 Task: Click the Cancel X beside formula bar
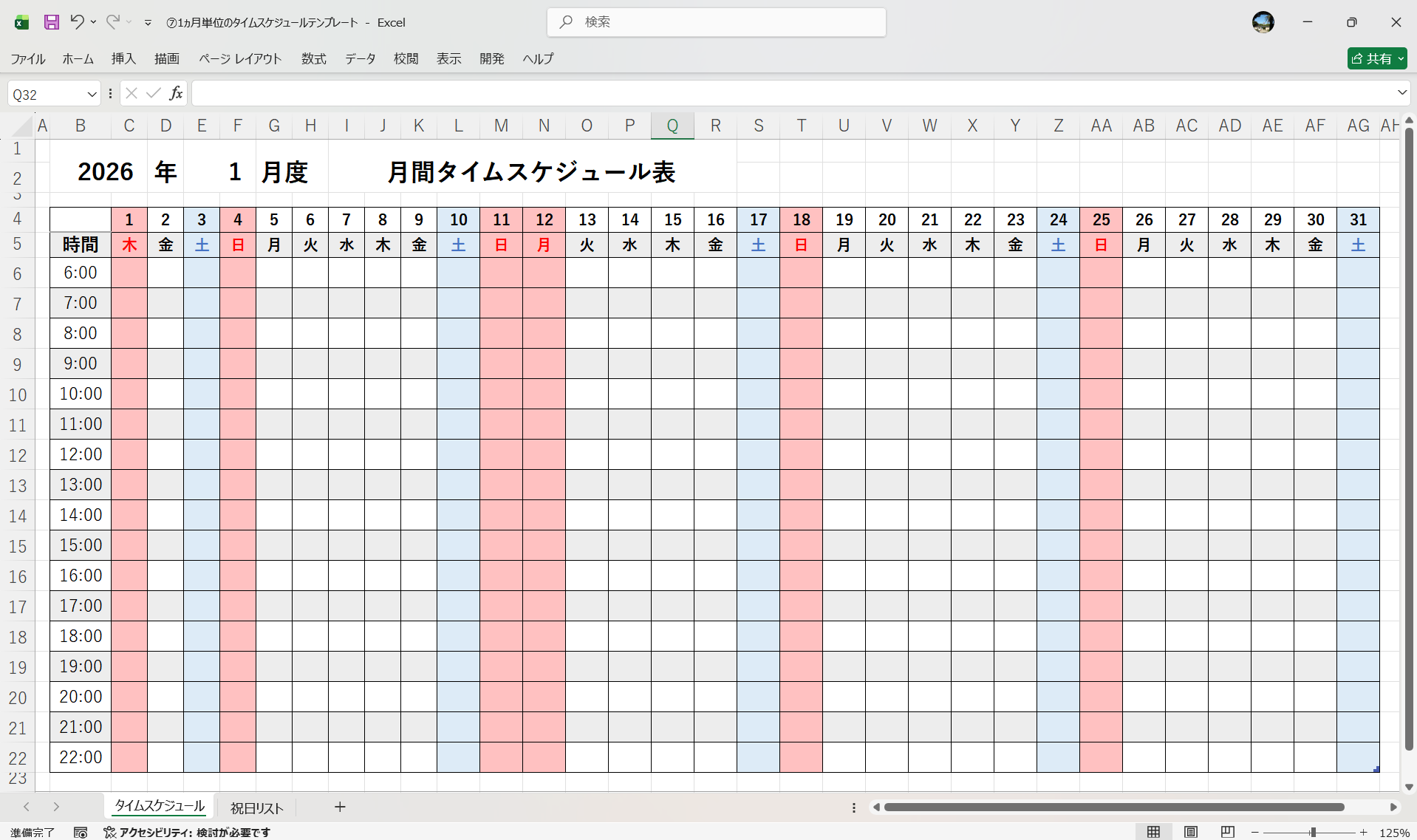[x=131, y=93]
